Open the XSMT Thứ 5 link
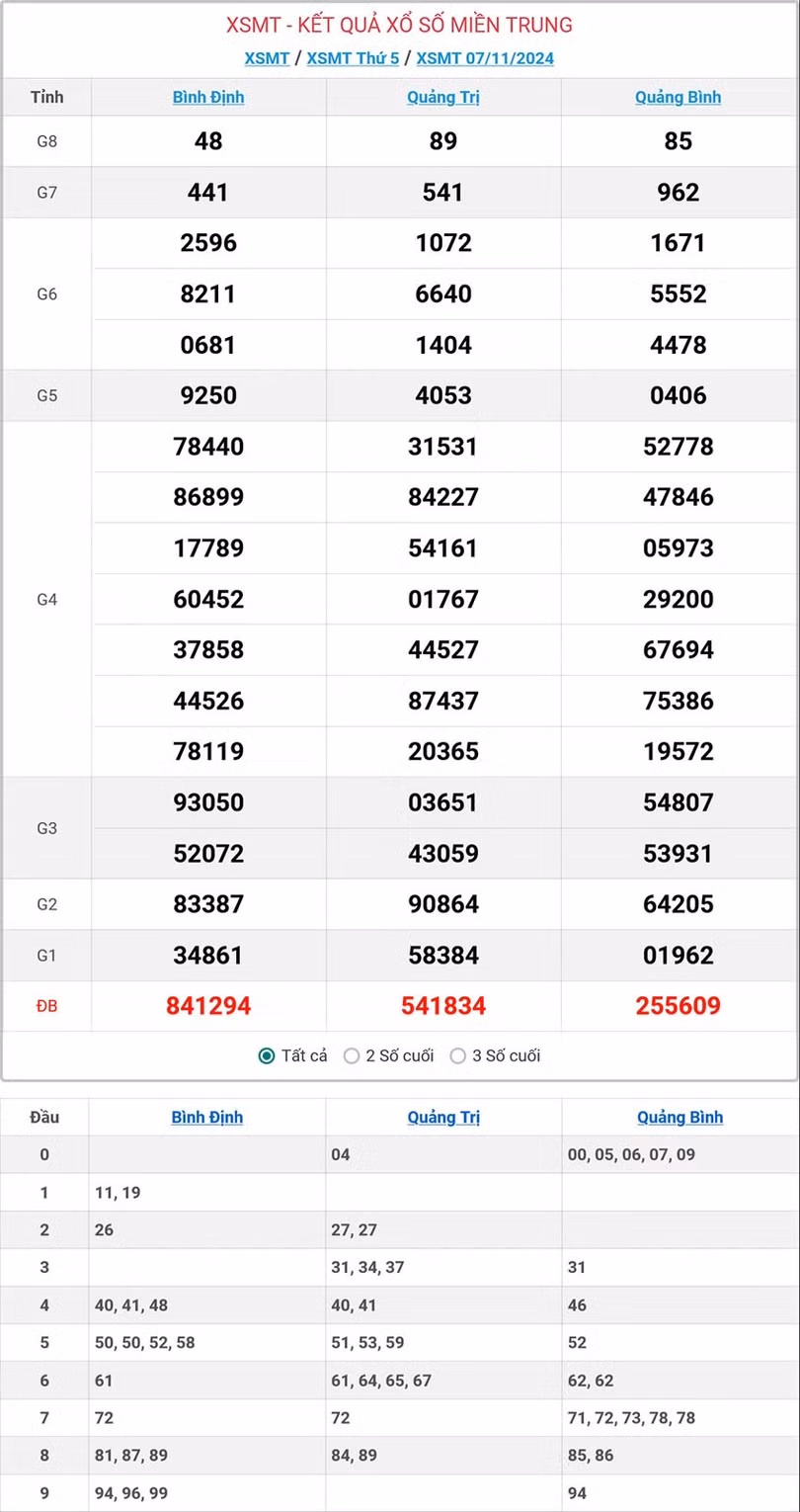The width and height of the screenshot is (800, 1512). pyautogui.click(x=353, y=58)
